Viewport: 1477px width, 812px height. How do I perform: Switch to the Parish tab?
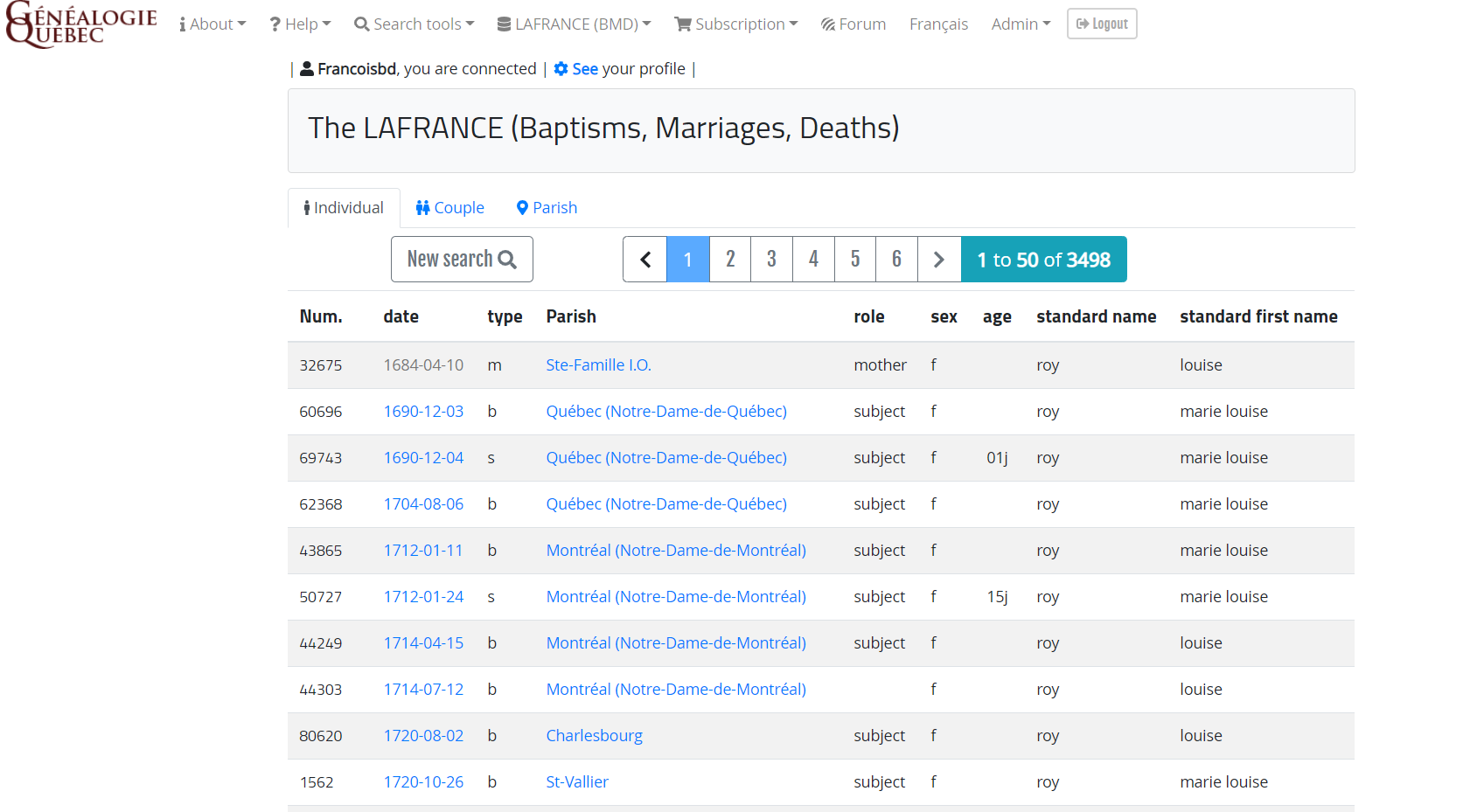(x=547, y=208)
